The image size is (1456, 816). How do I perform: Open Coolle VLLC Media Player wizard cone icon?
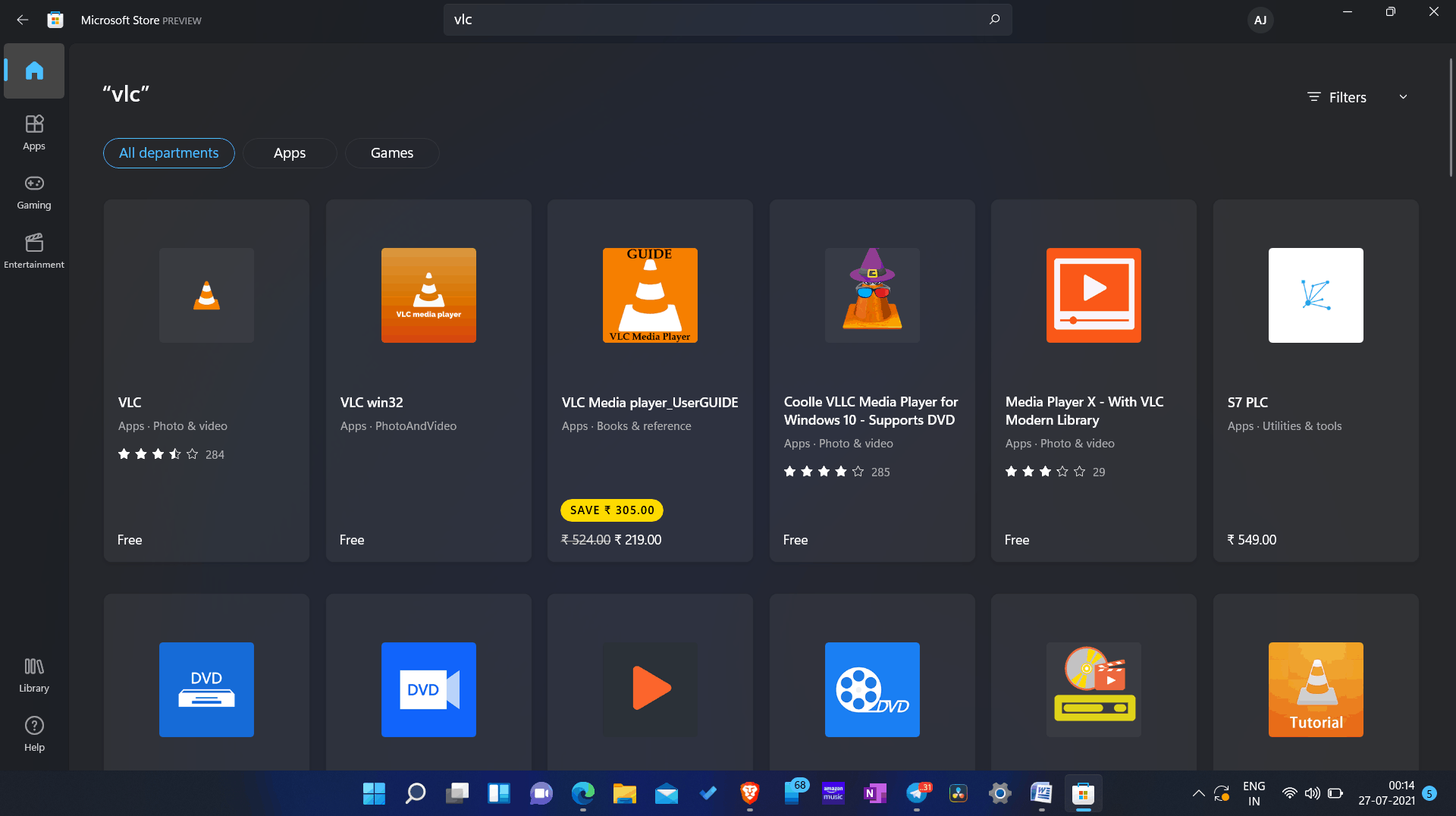[x=872, y=295]
